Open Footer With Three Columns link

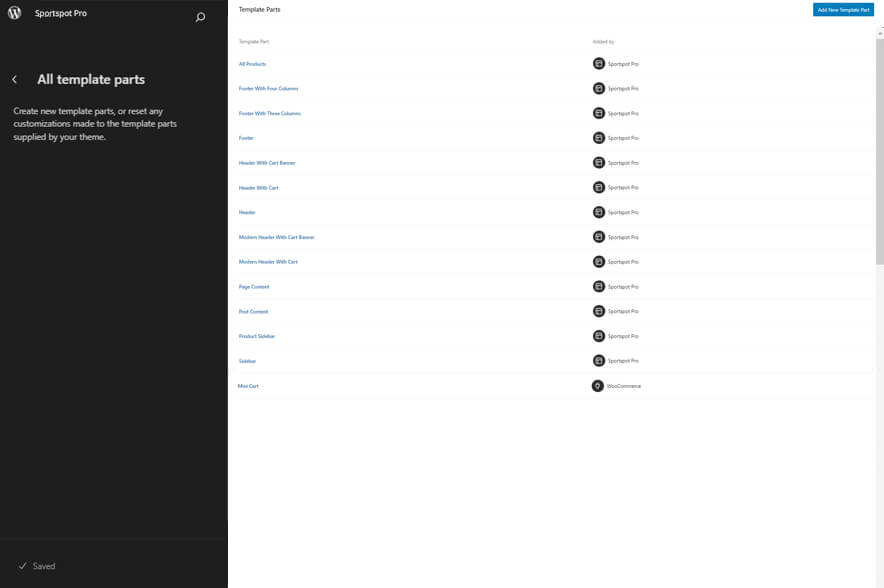[269, 114]
